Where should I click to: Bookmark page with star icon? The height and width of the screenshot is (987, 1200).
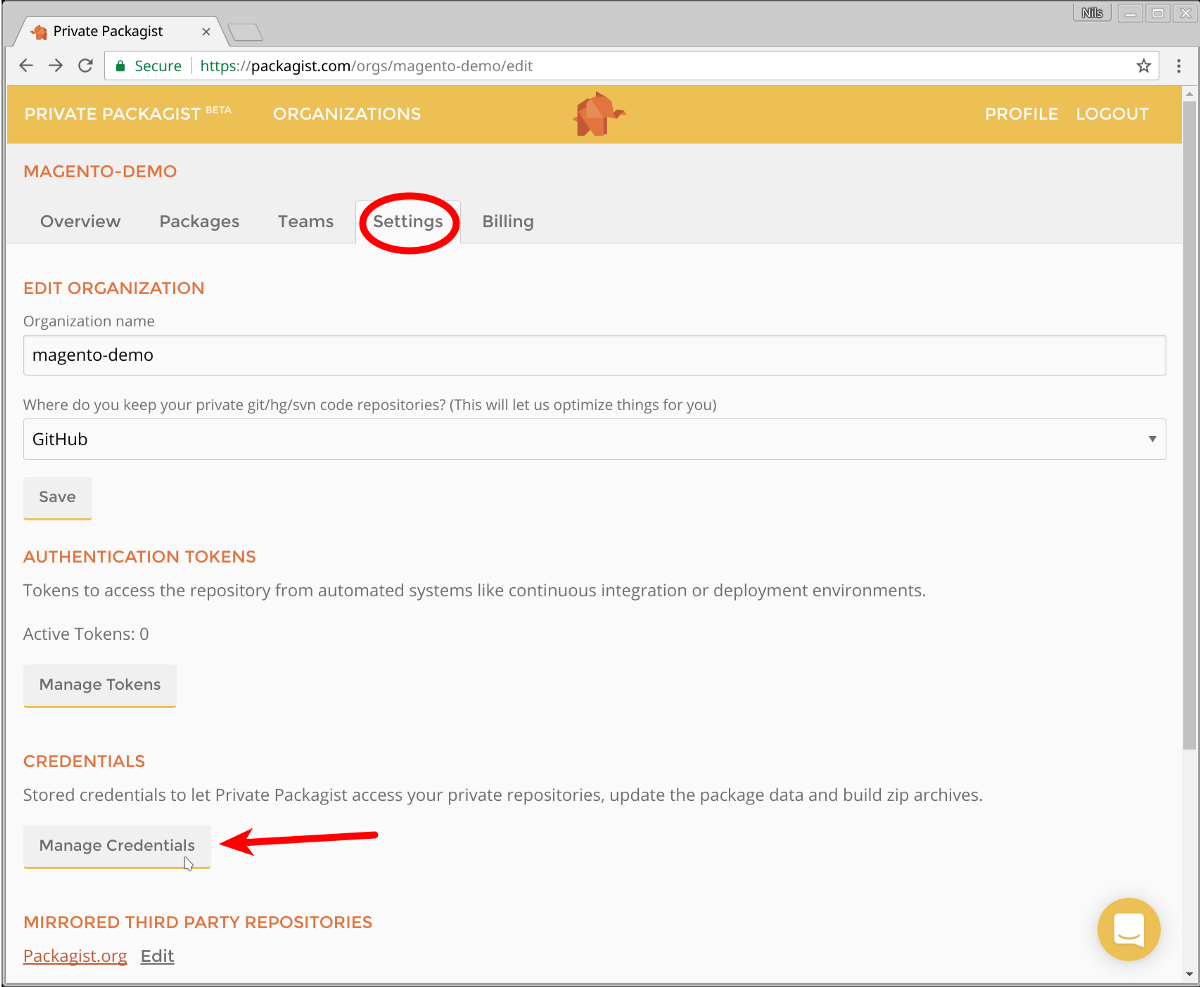(1144, 66)
